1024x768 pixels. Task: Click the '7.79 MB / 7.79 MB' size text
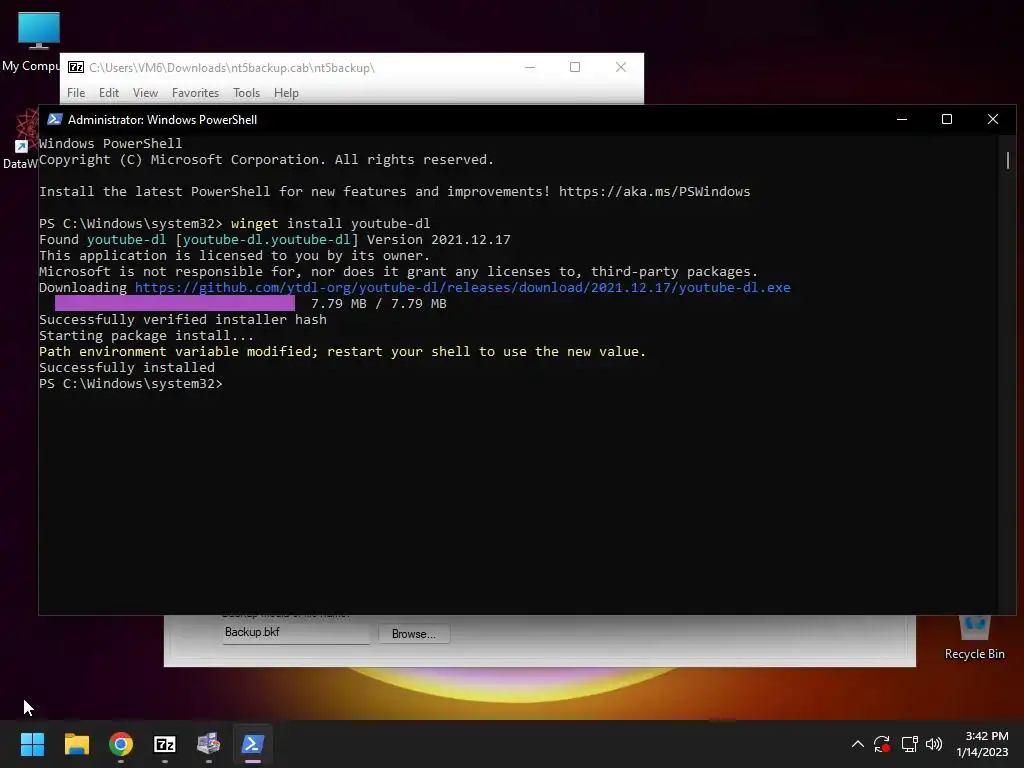click(x=379, y=304)
